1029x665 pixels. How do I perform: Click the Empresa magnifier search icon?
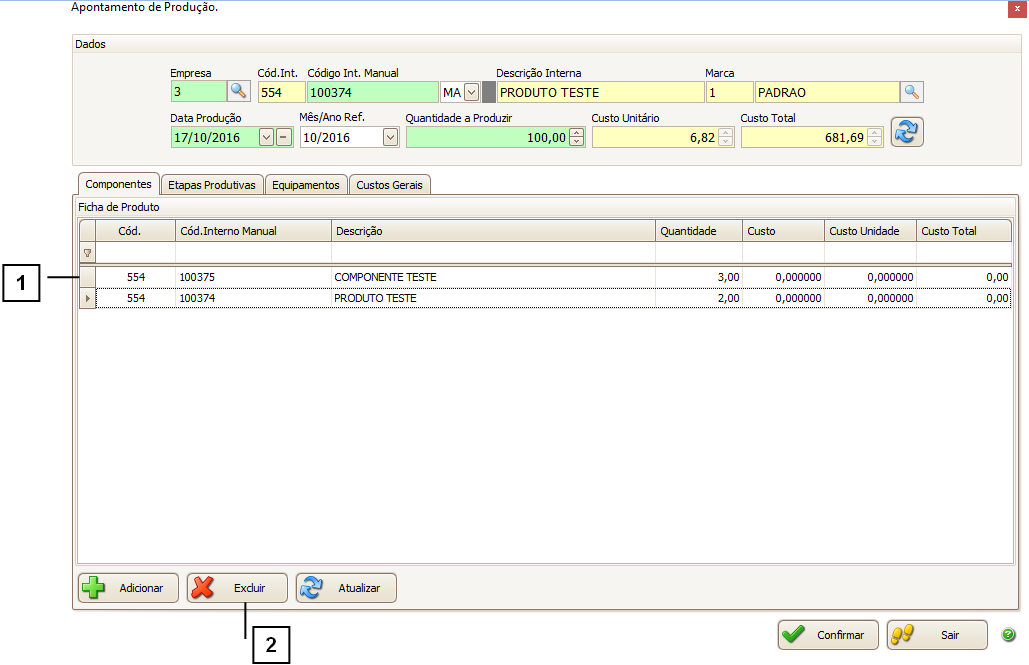click(238, 92)
